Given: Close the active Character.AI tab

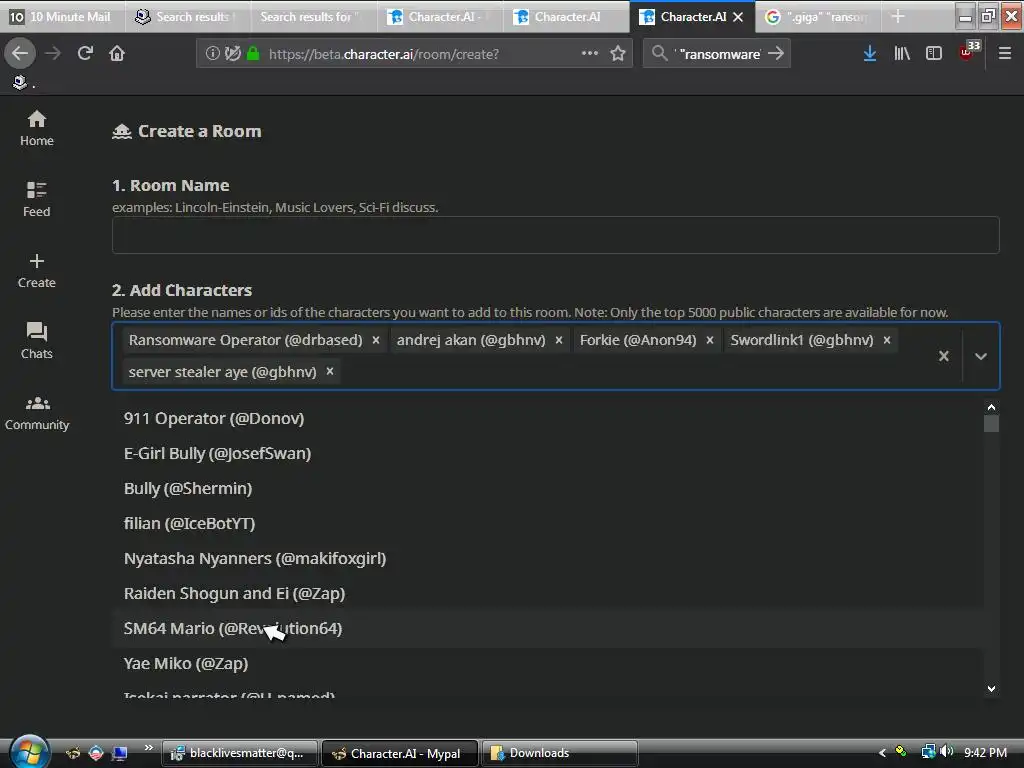Looking at the screenshot, I should pyautogui.click(x=738, y=17).
